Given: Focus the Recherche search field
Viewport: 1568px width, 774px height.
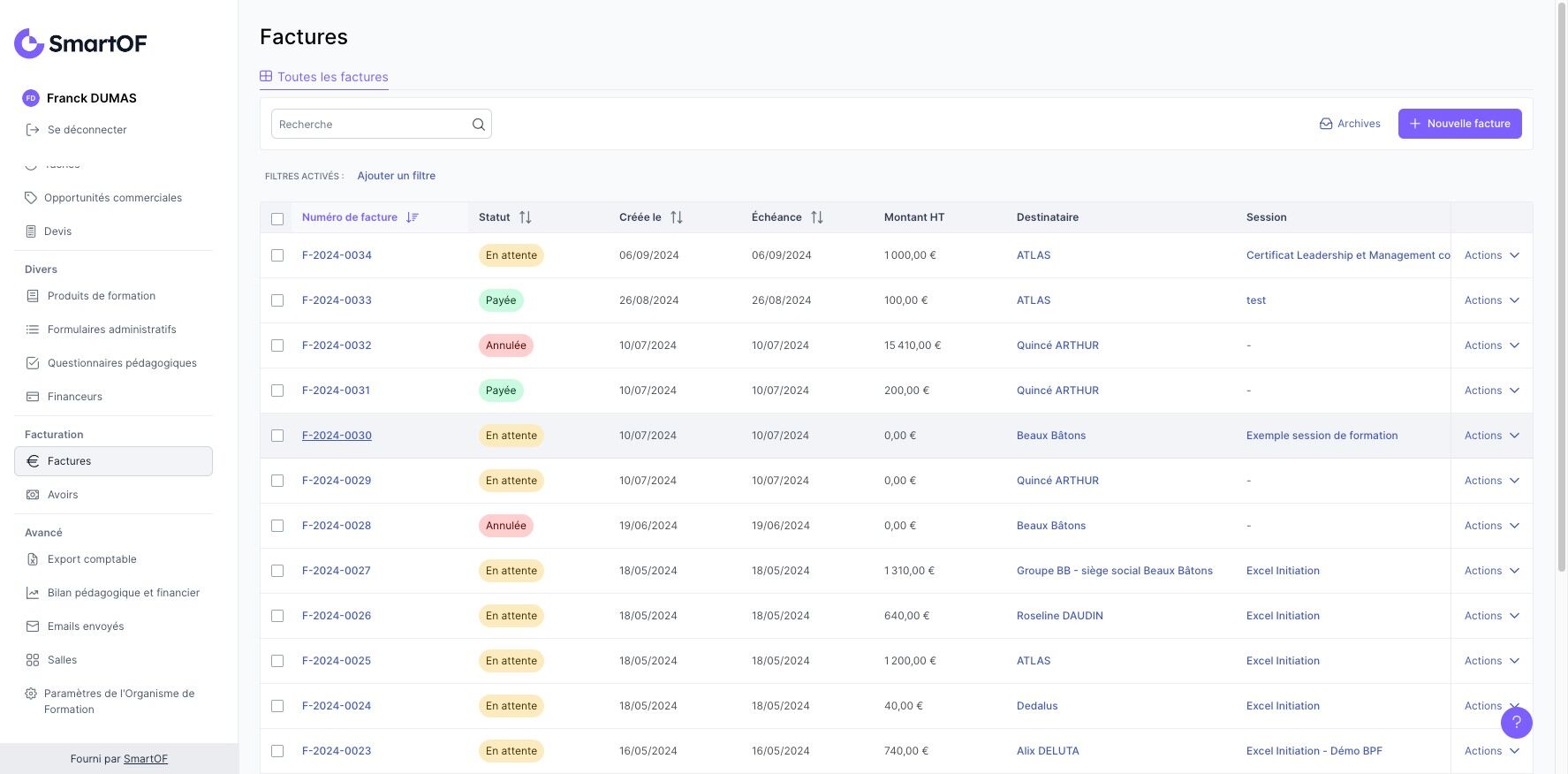Looking at the screenshot, I should tap(371, 125).
